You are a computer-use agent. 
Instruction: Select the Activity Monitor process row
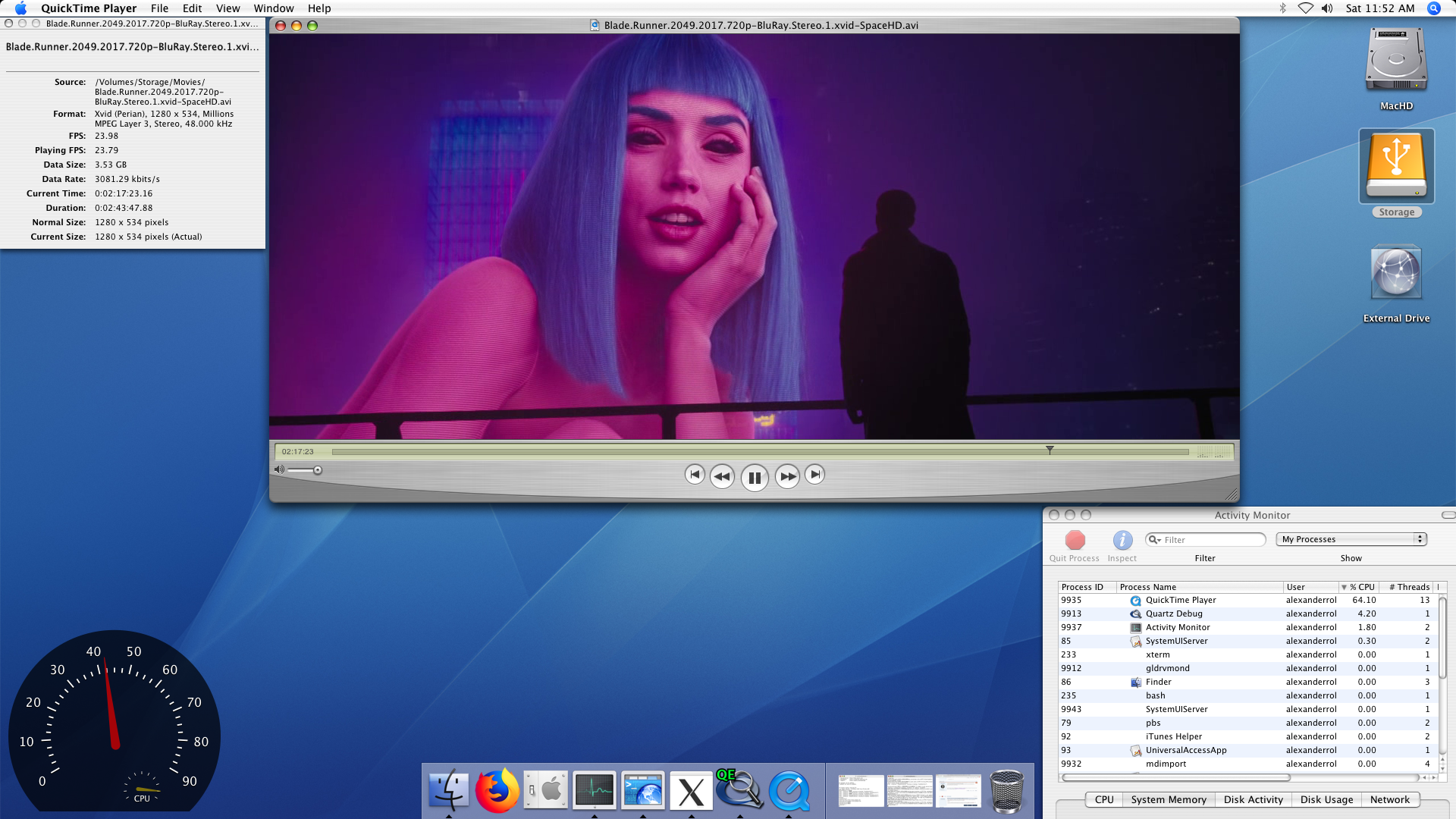pyautogui.click(x=1247, y=627)
